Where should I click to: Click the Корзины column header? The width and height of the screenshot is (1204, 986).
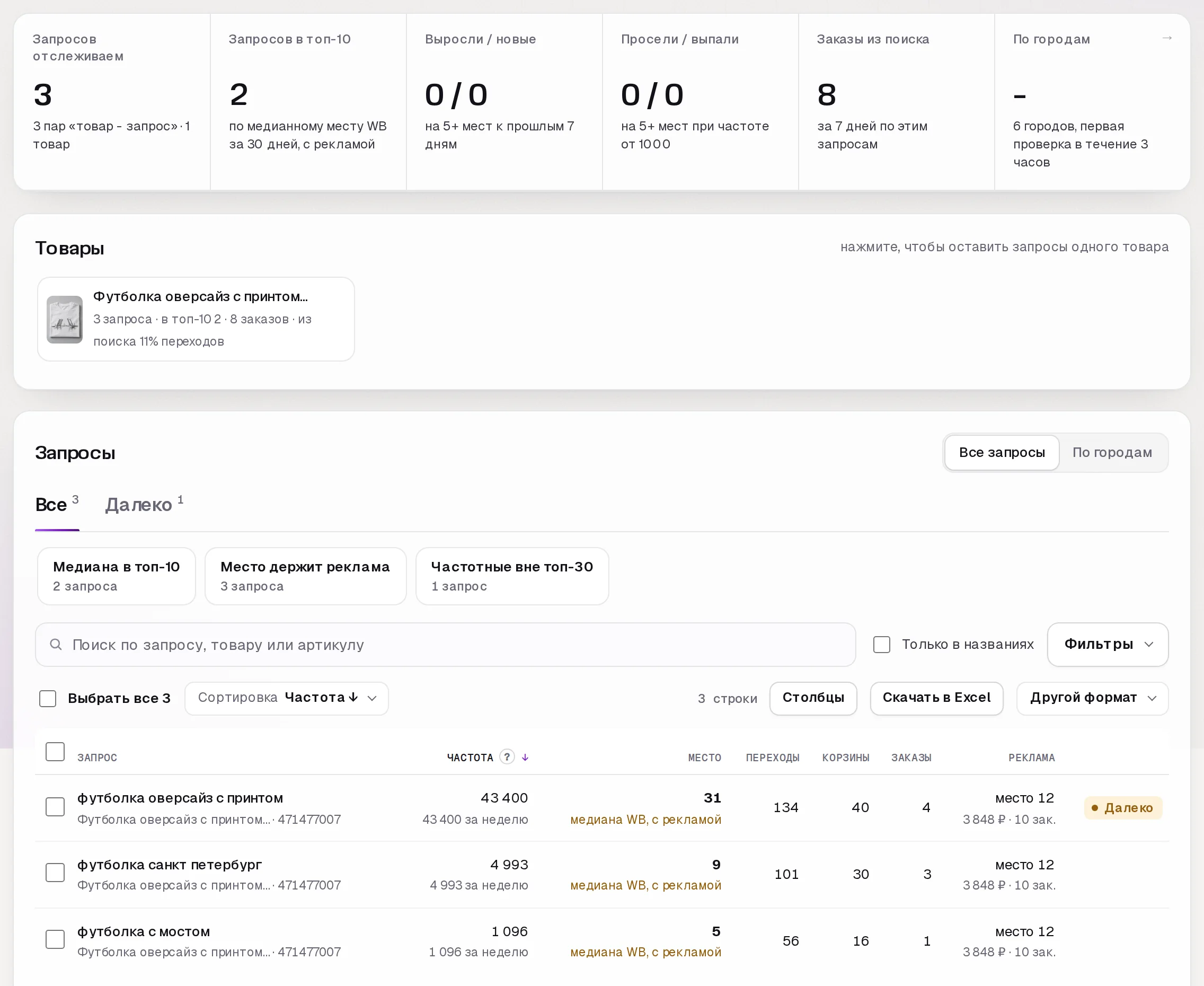coord(846,758)
